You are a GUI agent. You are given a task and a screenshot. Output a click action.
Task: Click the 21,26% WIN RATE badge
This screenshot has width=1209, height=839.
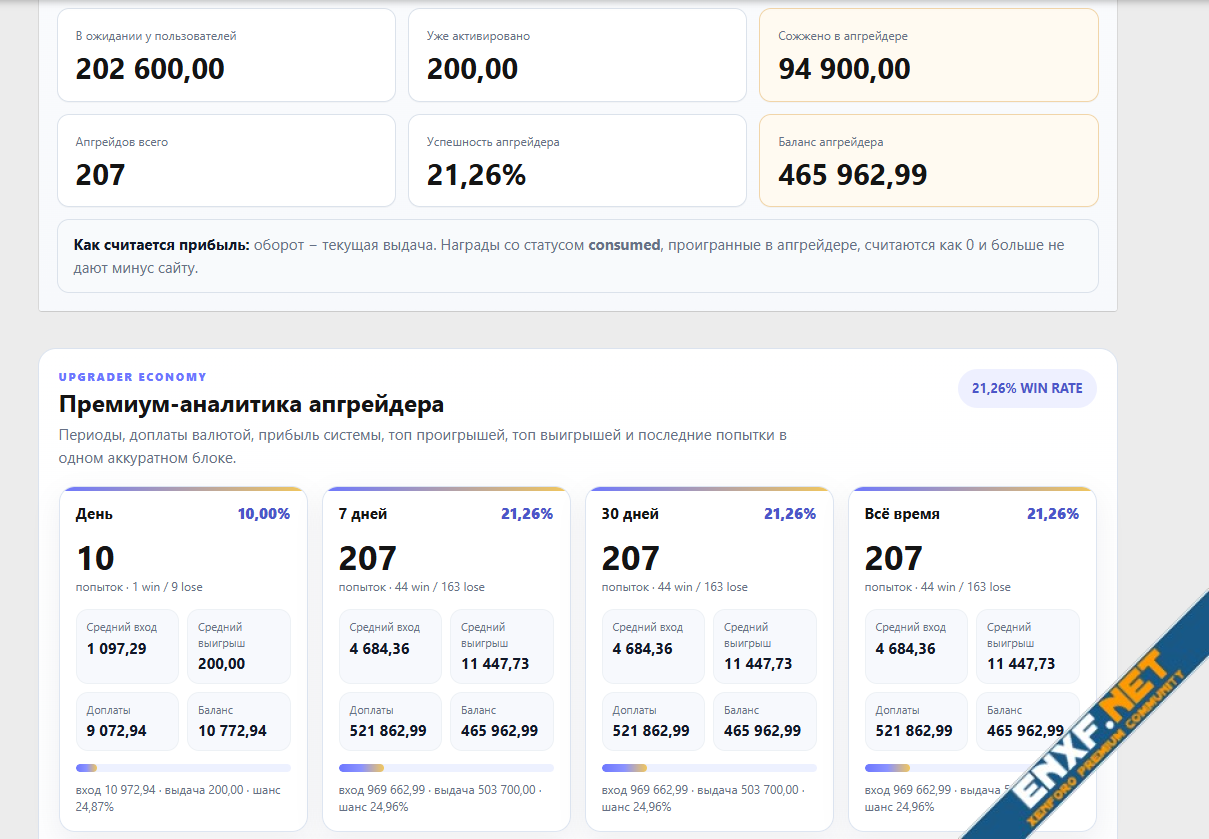click(x=1027, y=388)
